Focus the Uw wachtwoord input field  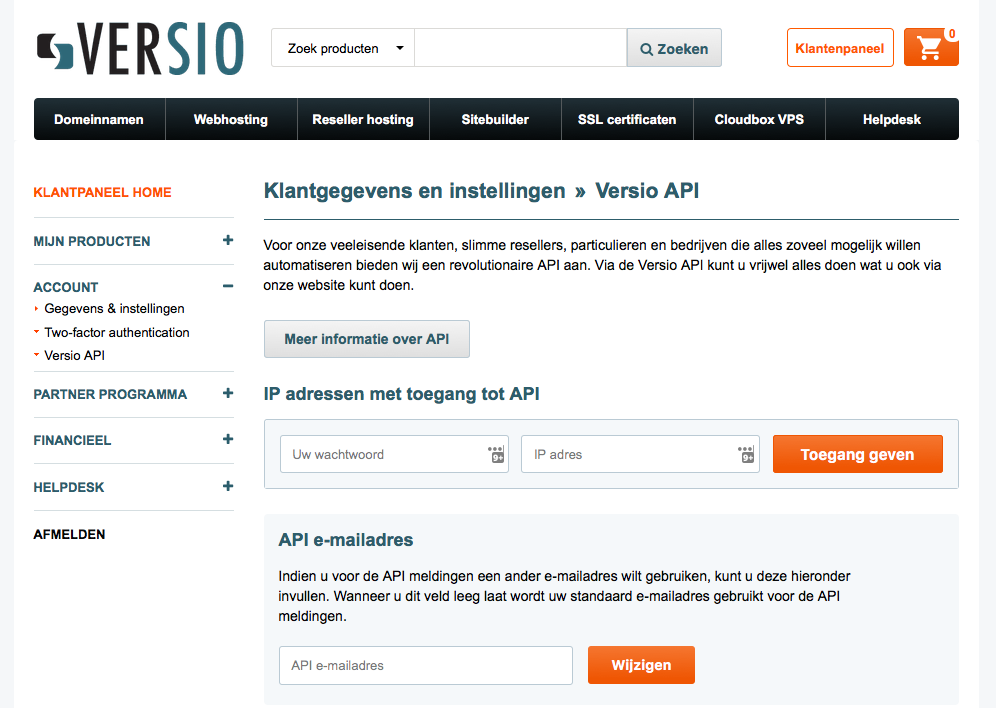(394, 454)
